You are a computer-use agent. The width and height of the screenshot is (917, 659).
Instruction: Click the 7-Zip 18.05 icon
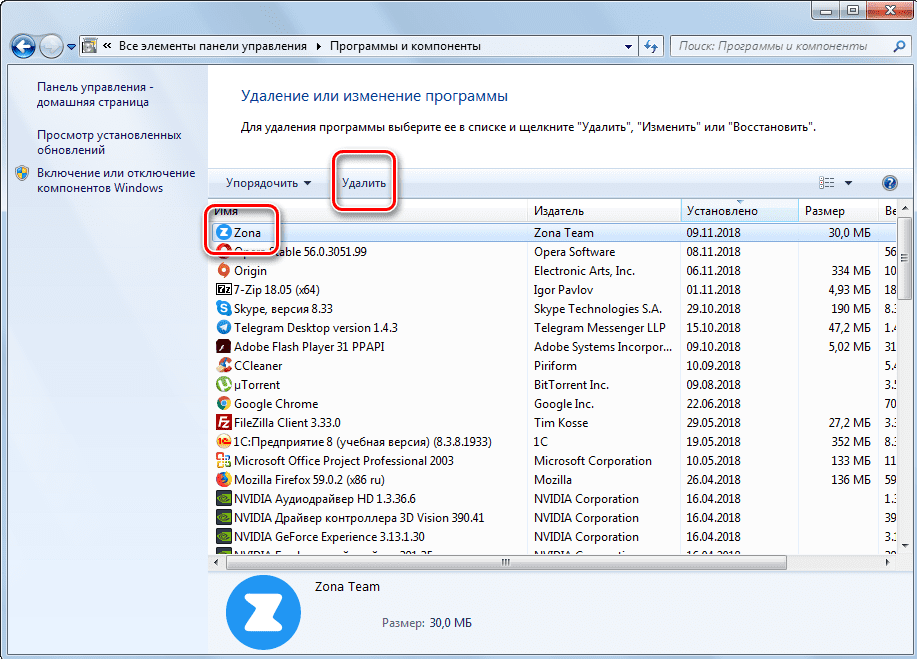point(223,289)
